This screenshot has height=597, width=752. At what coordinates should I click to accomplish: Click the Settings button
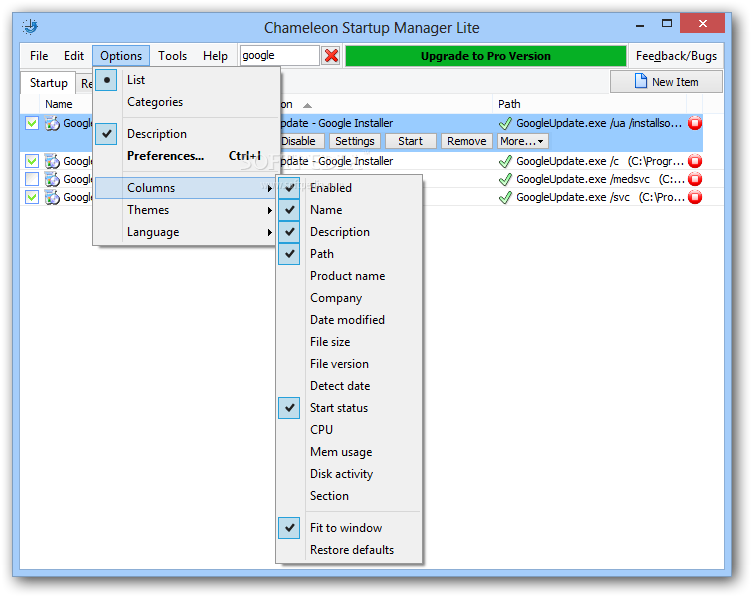(x=355, y=141)
